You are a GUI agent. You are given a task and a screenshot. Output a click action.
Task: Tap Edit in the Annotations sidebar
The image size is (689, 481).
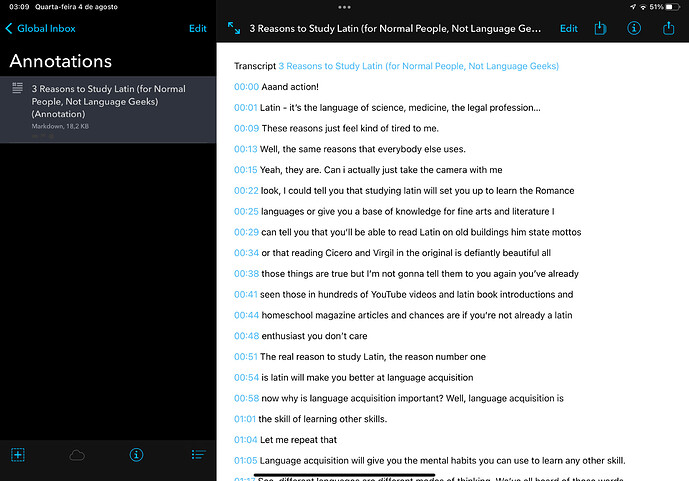(198, 29)
